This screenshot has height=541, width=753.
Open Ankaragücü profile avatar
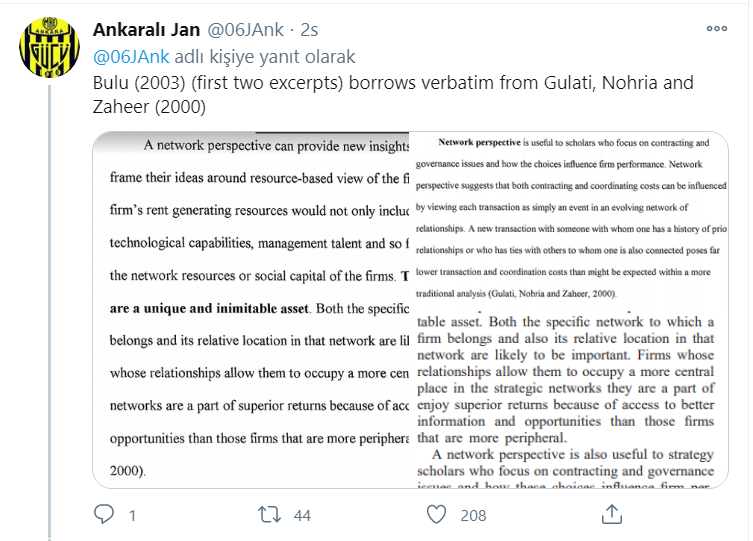pos(49,47)
